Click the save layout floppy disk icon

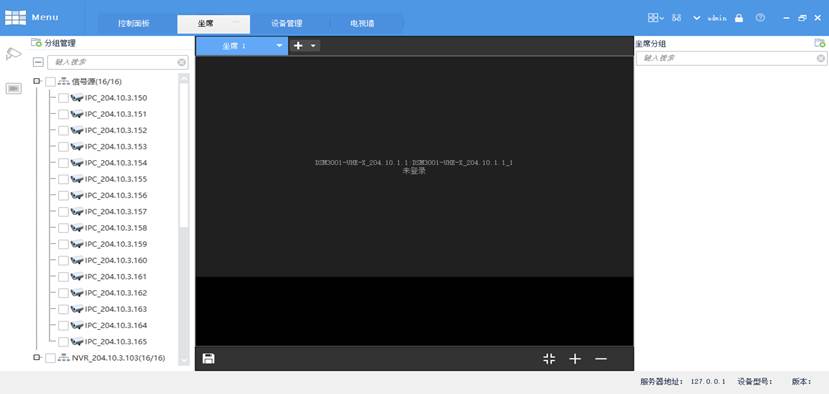pos(208,359)
